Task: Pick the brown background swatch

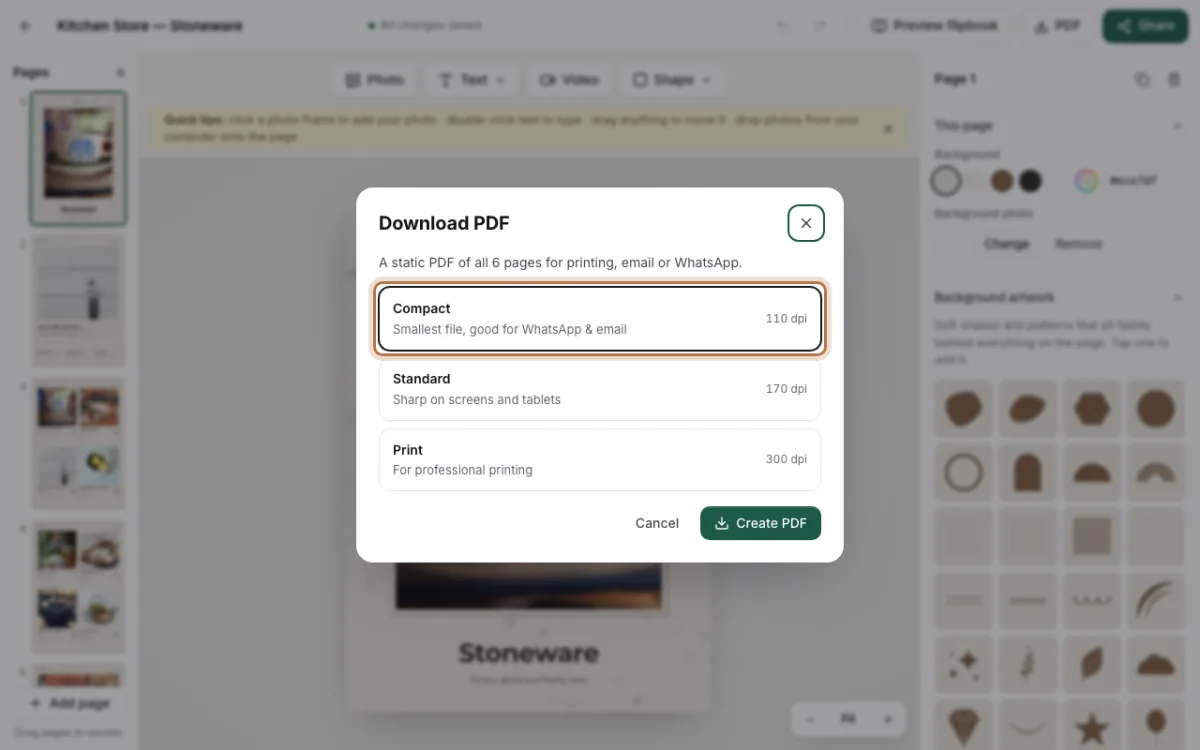Action: [x=1002, y=181]
